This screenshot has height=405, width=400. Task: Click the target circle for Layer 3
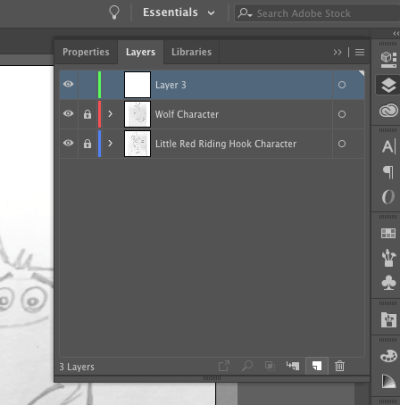click(x=342, y=85)
